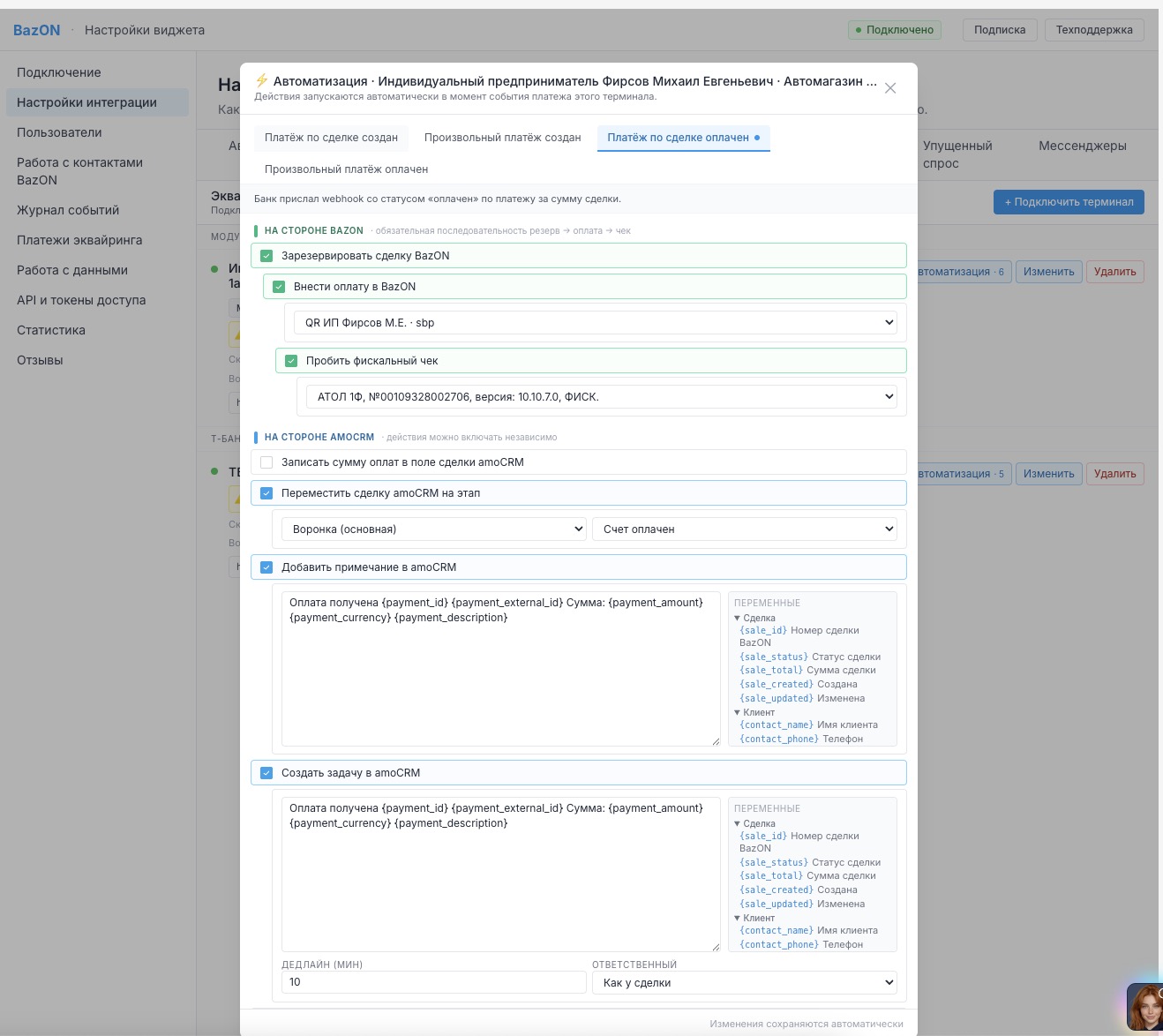This screenshot has height=1036, width=1163.
Task: Open Автоматизация · 6 button
Action: 964,272
